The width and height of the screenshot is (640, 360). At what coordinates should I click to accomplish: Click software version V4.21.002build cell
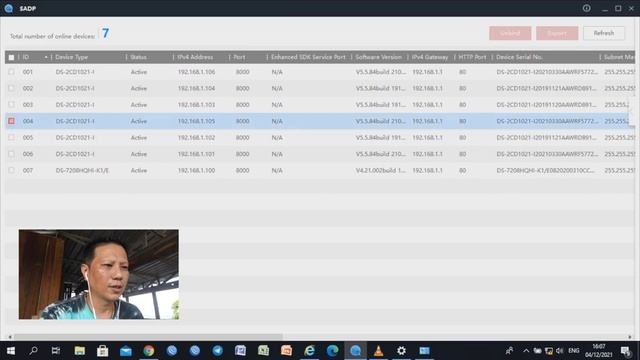coord(380,170)
